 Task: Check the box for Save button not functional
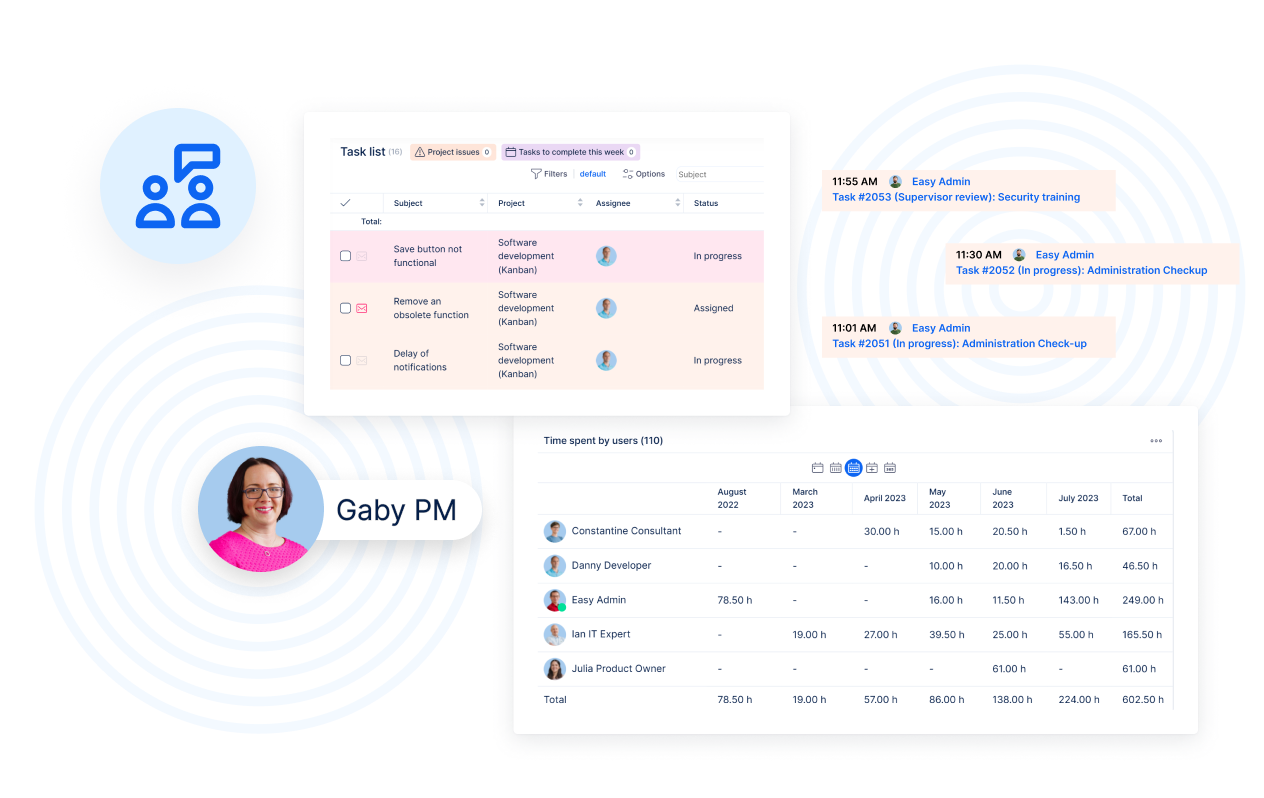coord(346,256)
